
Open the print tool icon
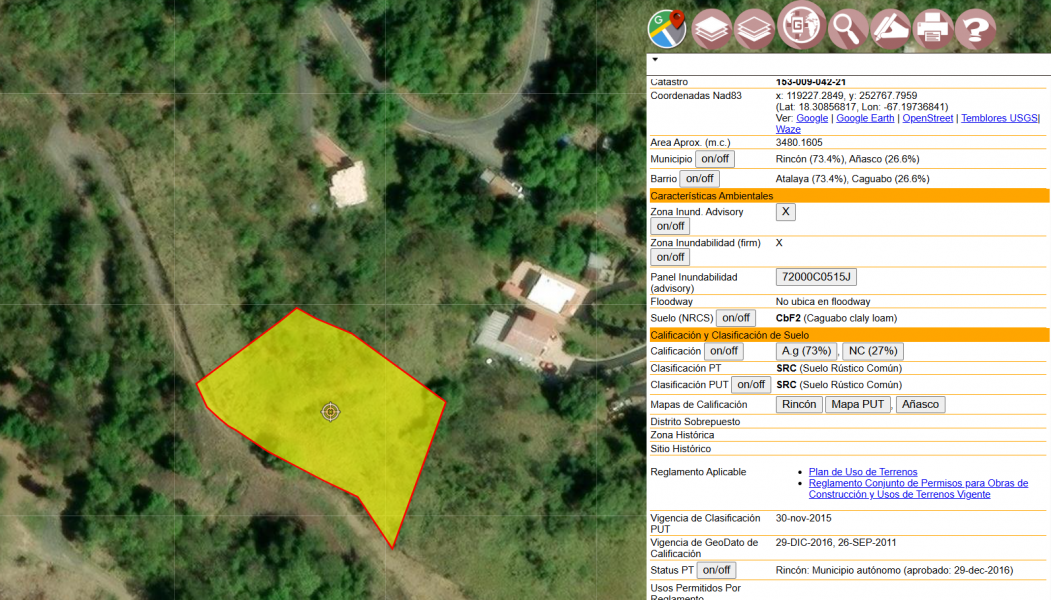click(932, 28)
